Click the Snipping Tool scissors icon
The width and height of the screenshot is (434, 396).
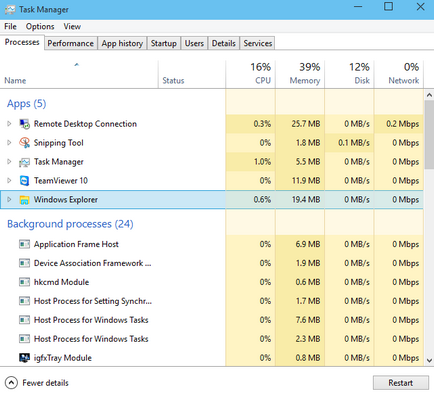click(x=24, y=143)
